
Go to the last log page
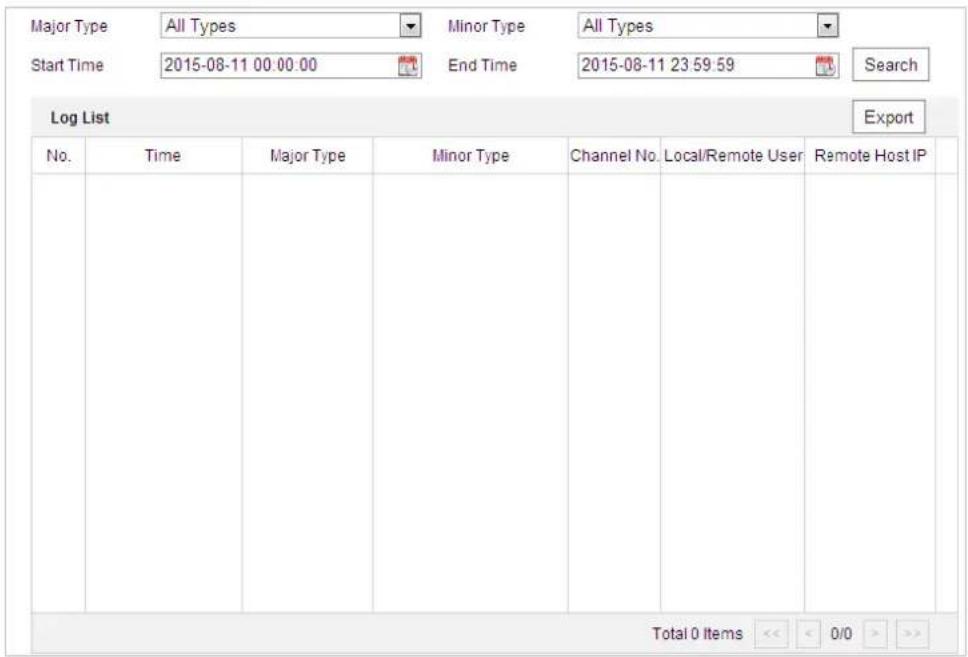coord(912,634)
